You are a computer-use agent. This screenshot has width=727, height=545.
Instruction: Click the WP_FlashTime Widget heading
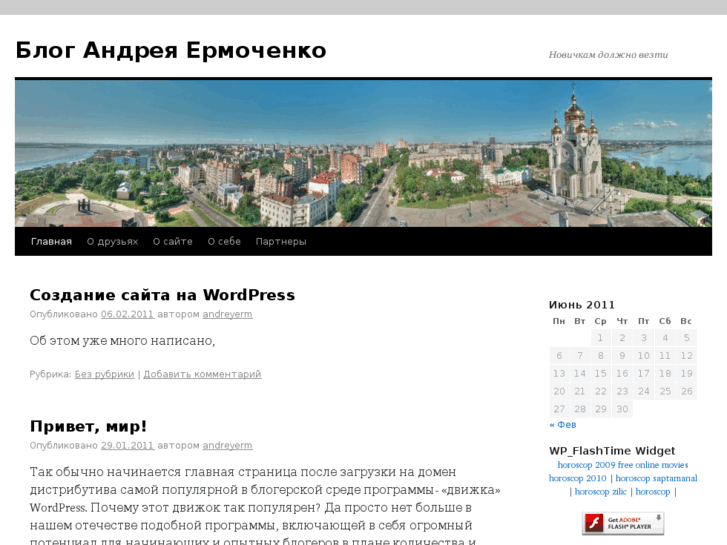(612, 451)
